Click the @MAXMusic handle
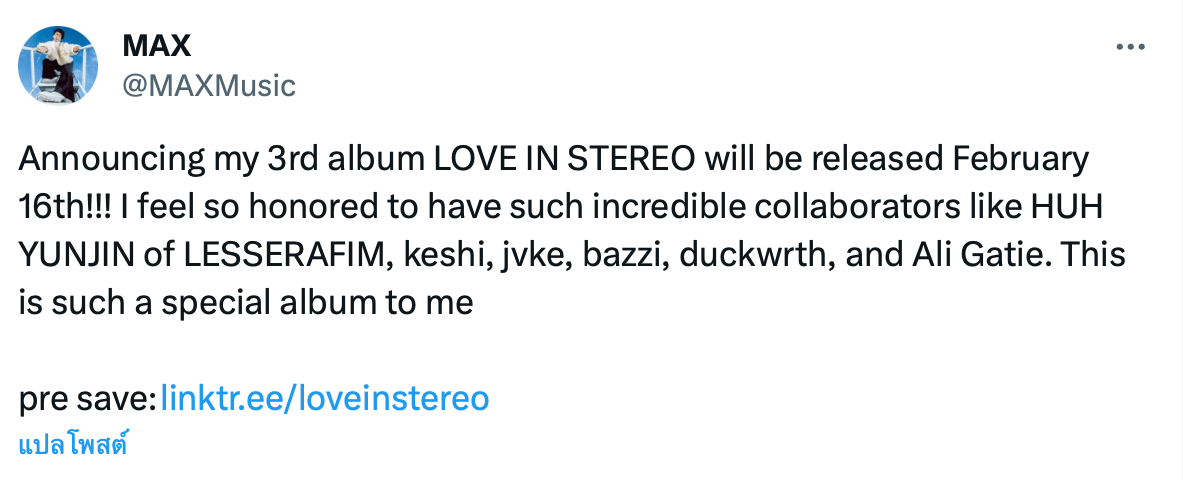Screen dimensions: 1183x480 click(208, 86)
